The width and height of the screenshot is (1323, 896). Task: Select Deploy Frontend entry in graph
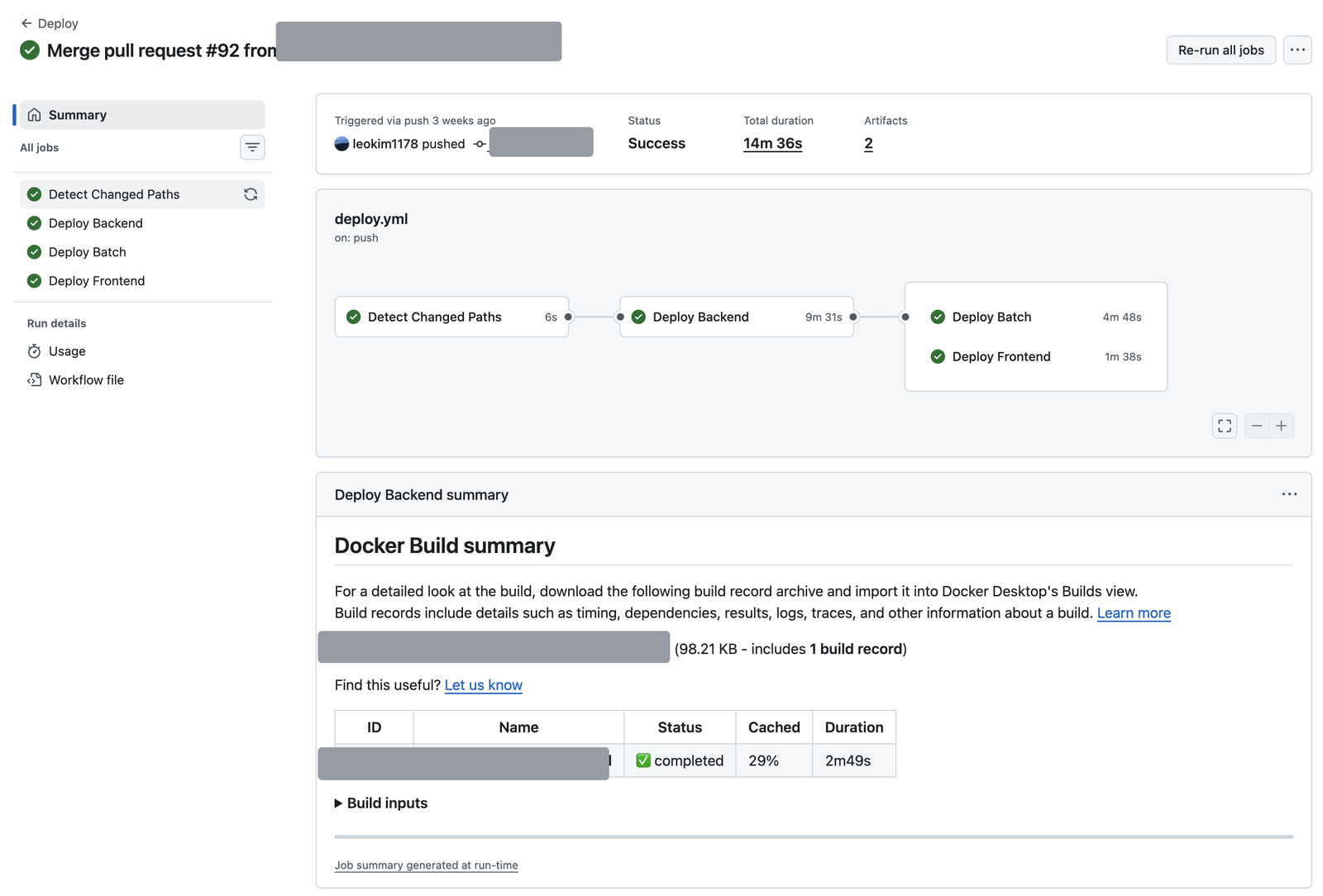(1036, 356)
